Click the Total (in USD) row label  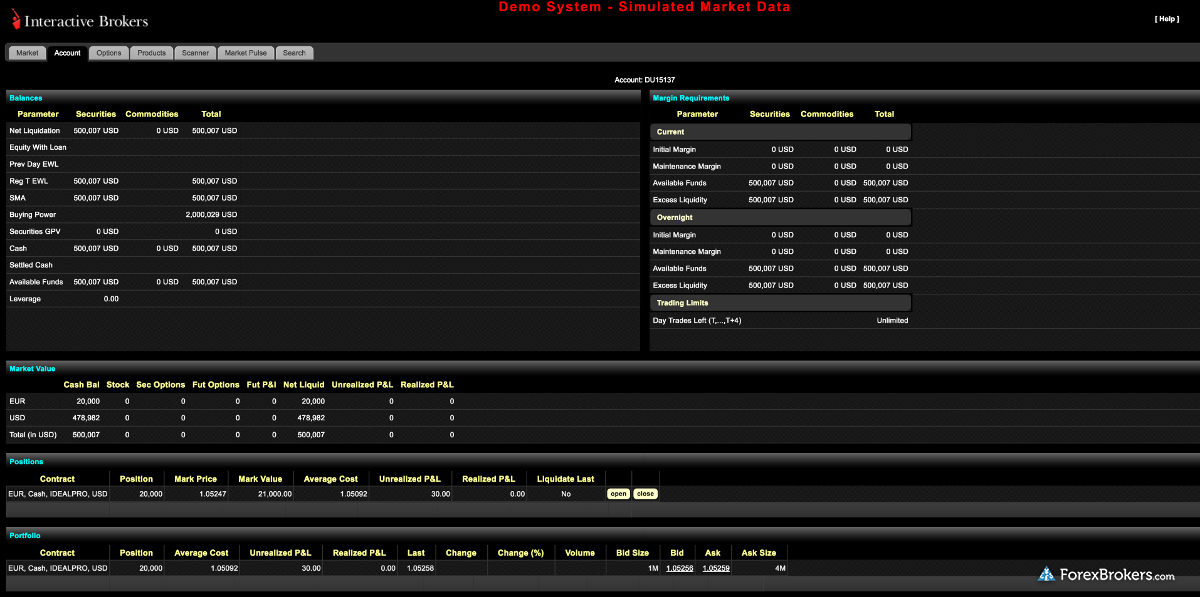[x=31, y=435]
